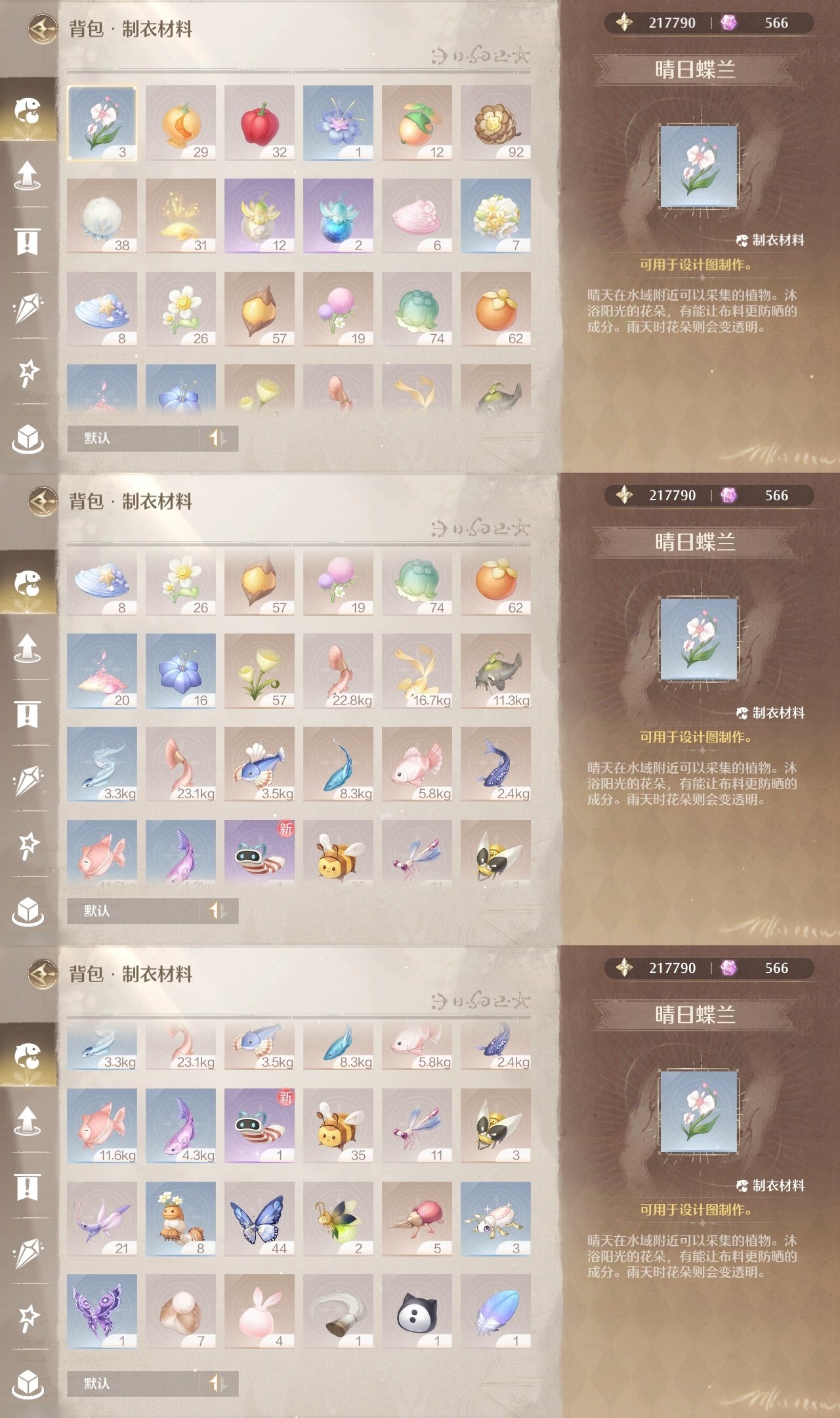The height and width of the screenshot is (1418, 840).
Task: Select the golden sparkle item showing 31
Action: tap(180, 216)
